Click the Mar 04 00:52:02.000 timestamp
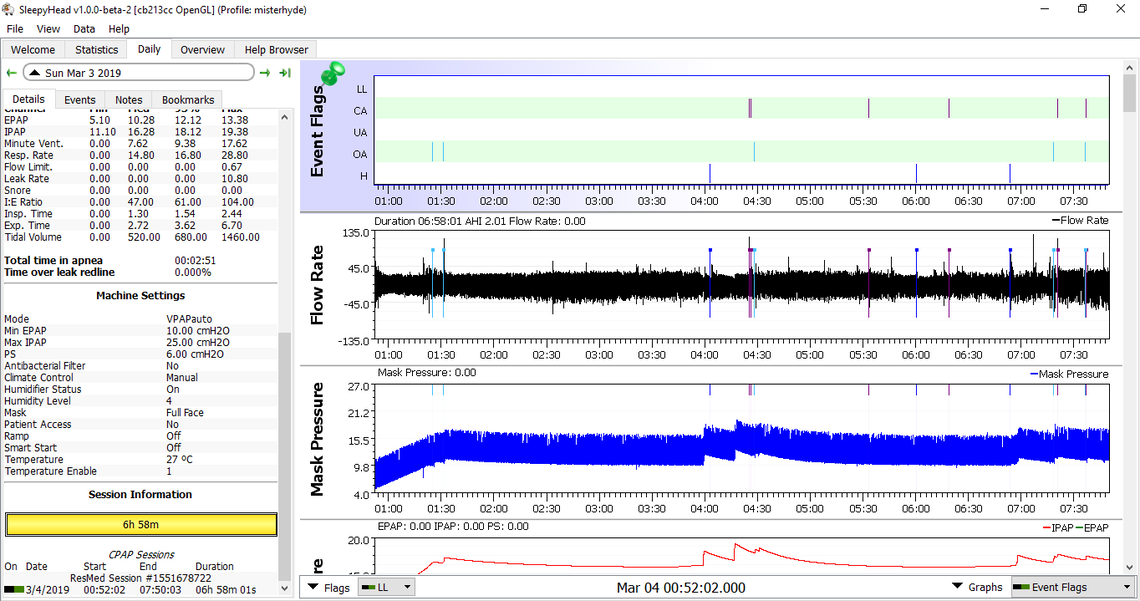Viewport: 1140px width, 601px height. [x=681, y=587]
